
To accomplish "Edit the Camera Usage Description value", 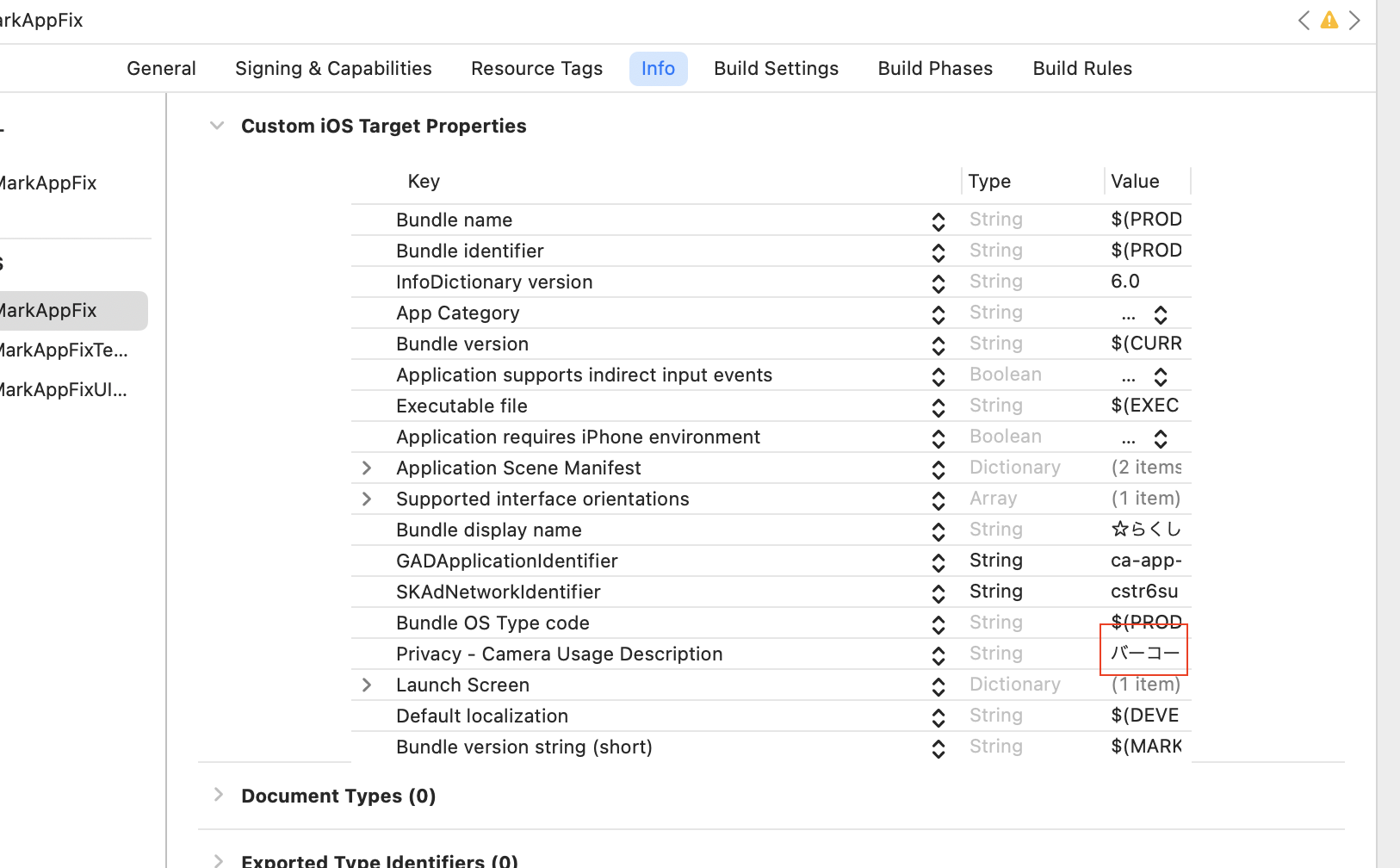I will pyautogui.click(x=1144, y=653).
